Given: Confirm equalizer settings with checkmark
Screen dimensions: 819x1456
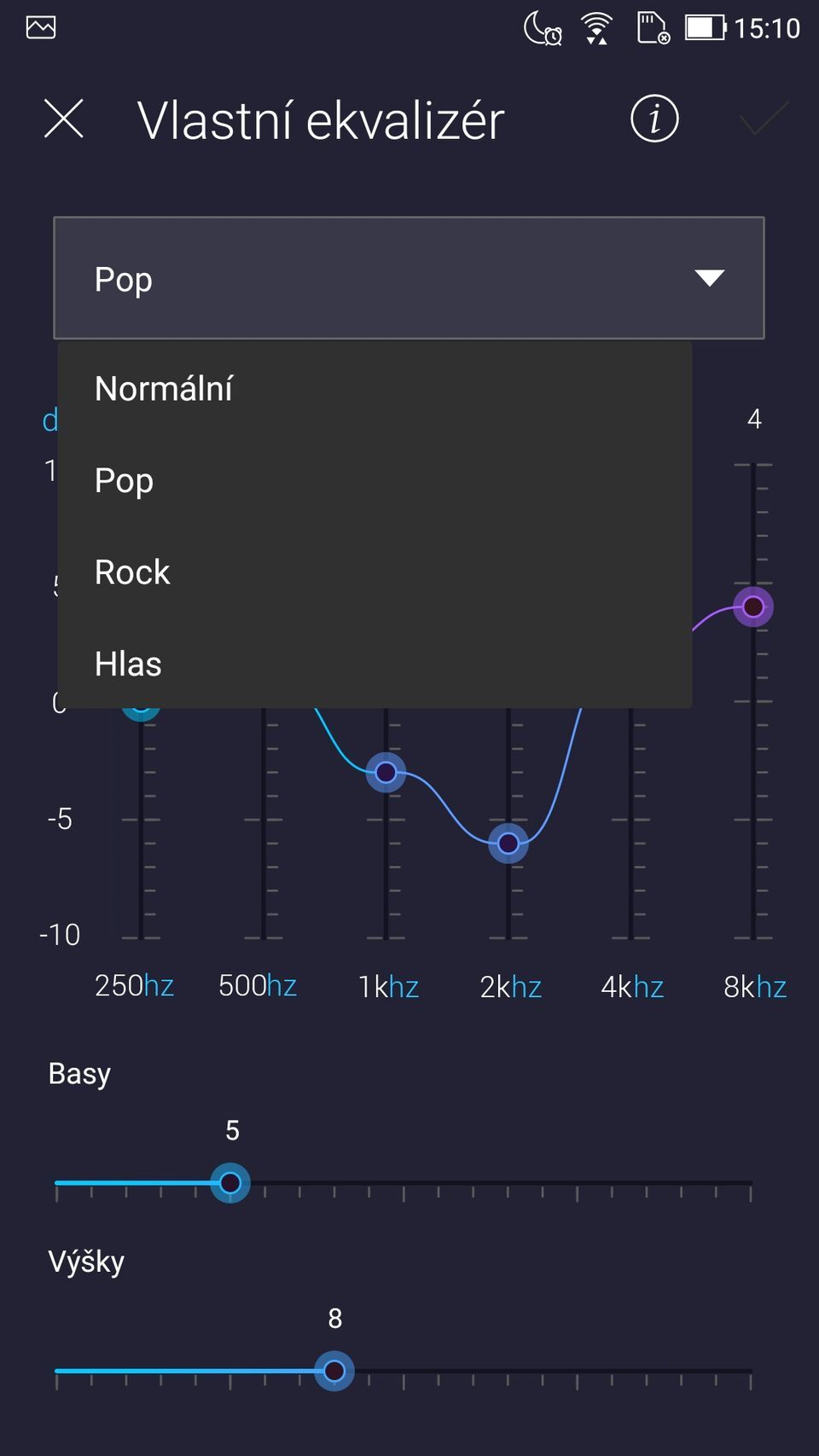Looking at the screenshot, I should click(764, 119).
